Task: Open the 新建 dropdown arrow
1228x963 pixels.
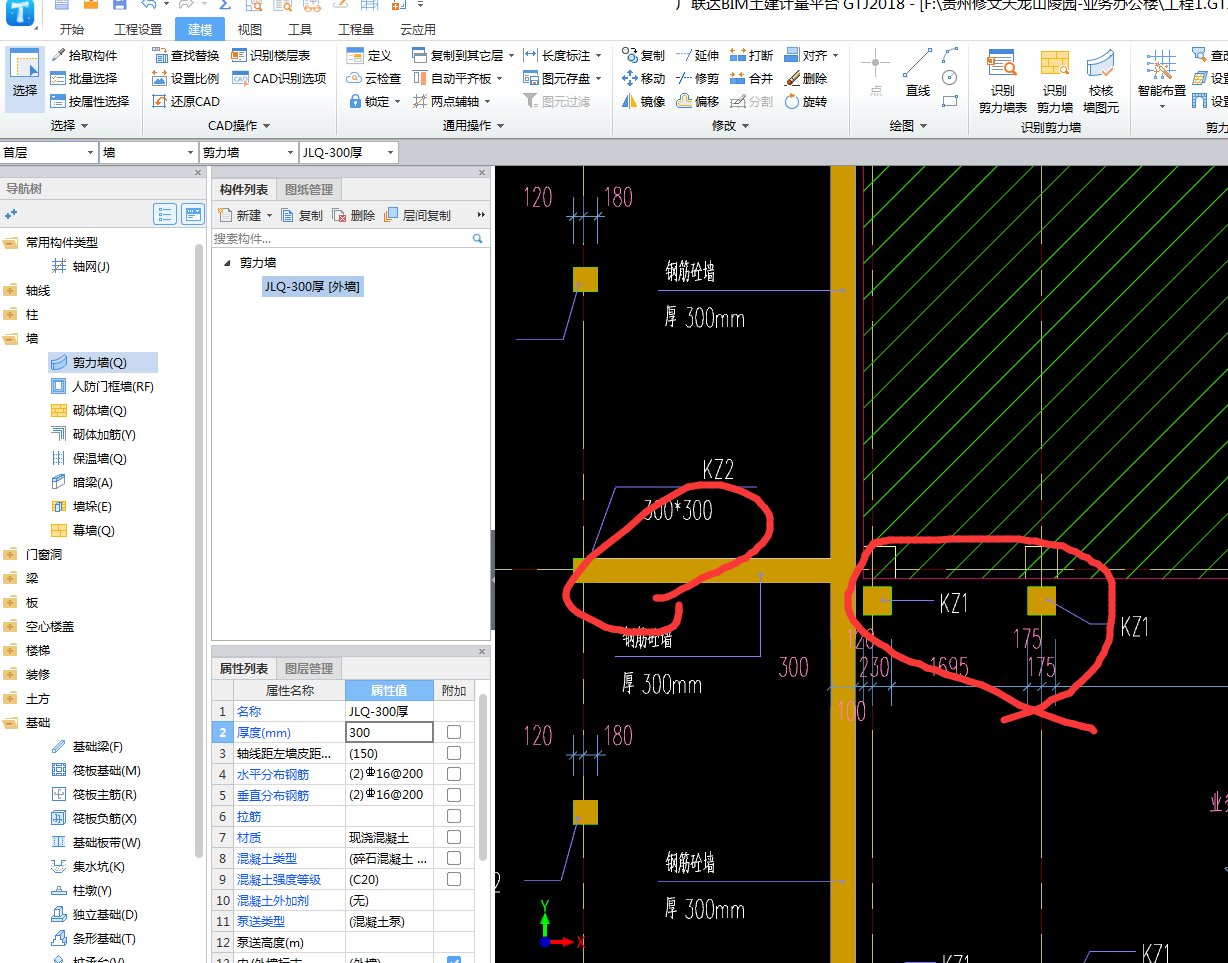Action: [270, 215]
